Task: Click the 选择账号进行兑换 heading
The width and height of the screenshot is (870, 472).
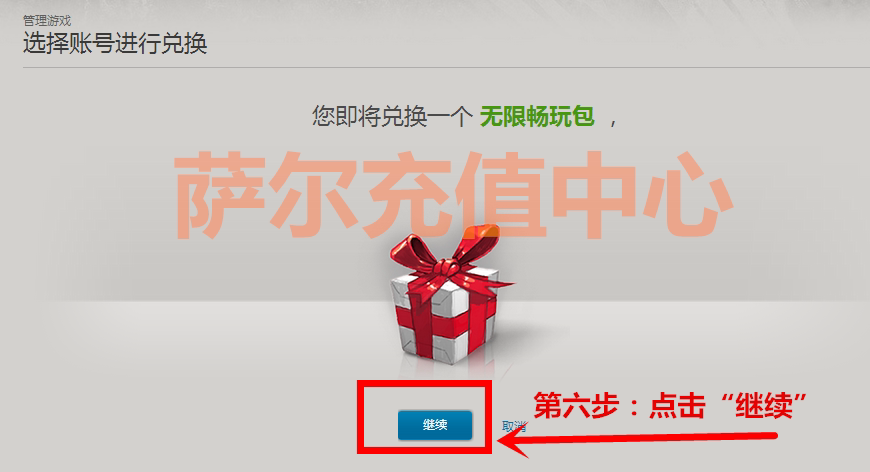Action: (115, 43)
